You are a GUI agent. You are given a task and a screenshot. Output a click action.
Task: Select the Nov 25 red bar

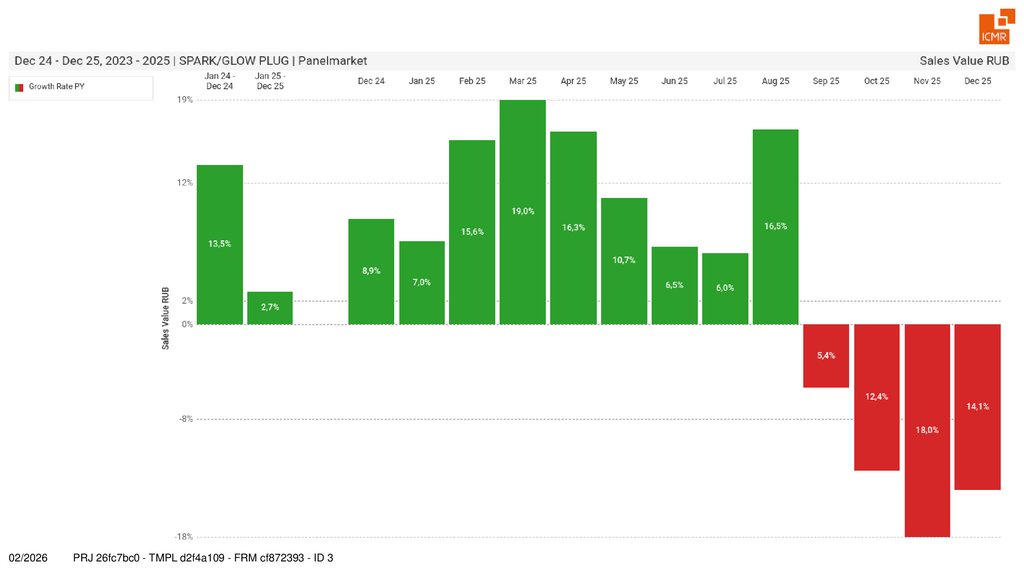[x=927, y=430]
